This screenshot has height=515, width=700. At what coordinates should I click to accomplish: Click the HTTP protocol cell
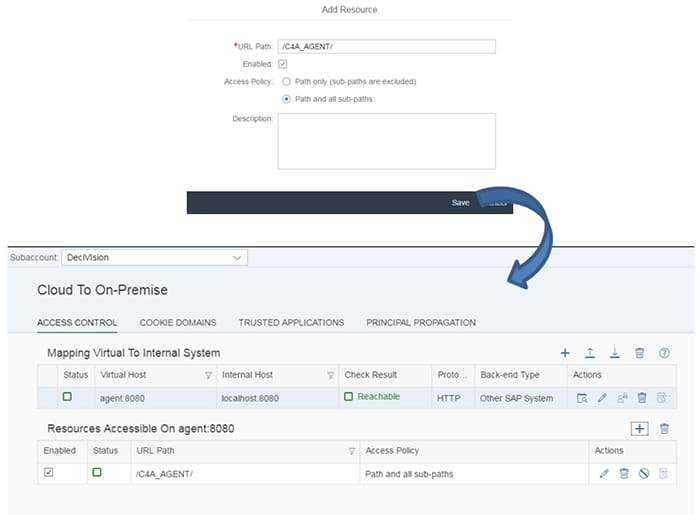tap(453, 398)
